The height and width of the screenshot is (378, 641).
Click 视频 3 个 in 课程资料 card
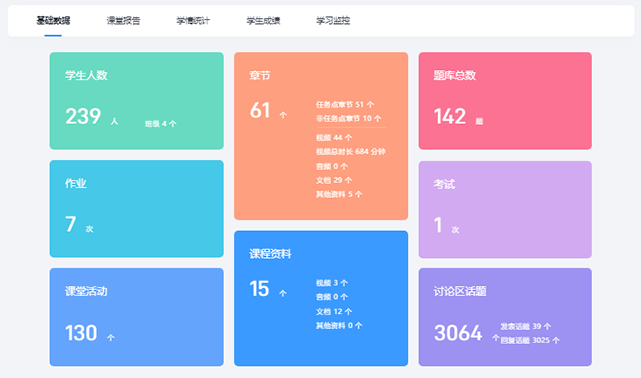pyautogui.click(x=332, y=283)
